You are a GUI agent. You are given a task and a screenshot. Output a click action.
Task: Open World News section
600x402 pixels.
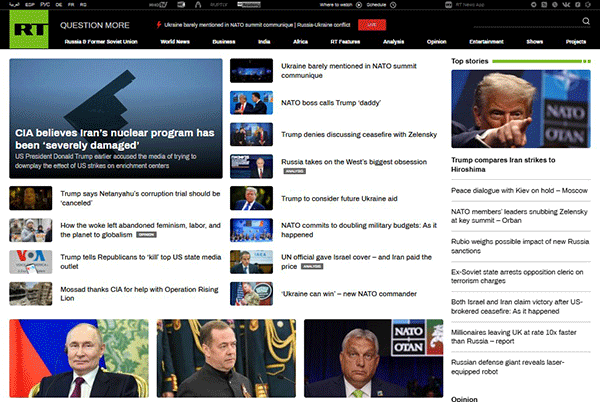click(175, 42)
